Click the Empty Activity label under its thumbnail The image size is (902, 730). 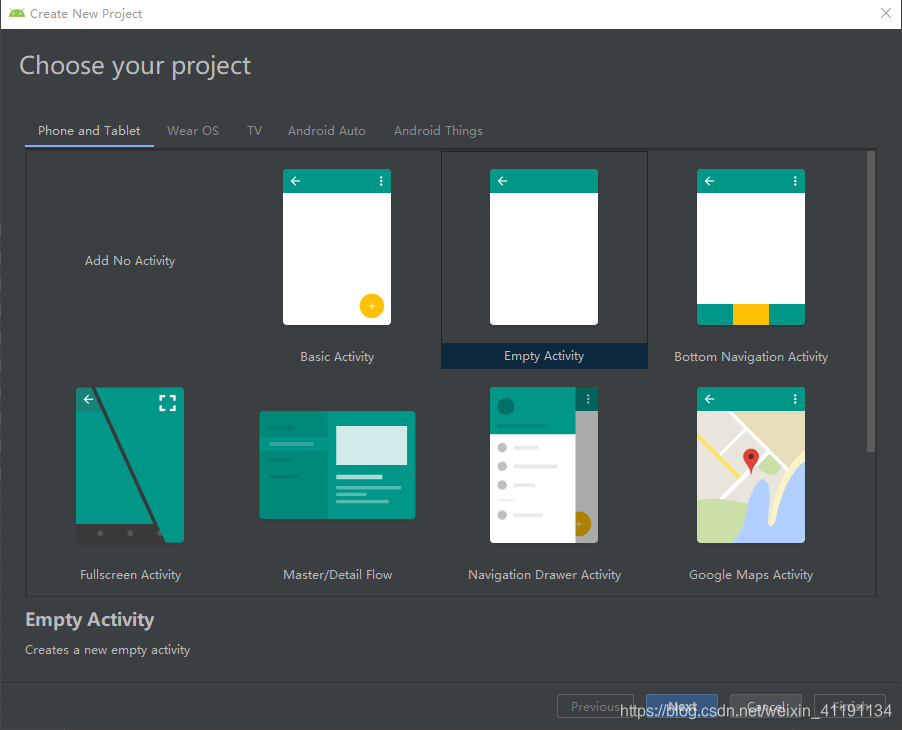click(x=544, y=356)
